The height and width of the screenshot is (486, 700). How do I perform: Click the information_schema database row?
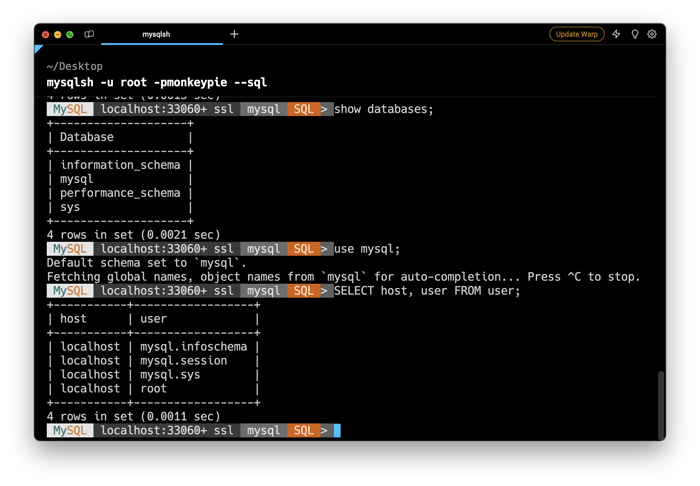[x=120, y=165]
